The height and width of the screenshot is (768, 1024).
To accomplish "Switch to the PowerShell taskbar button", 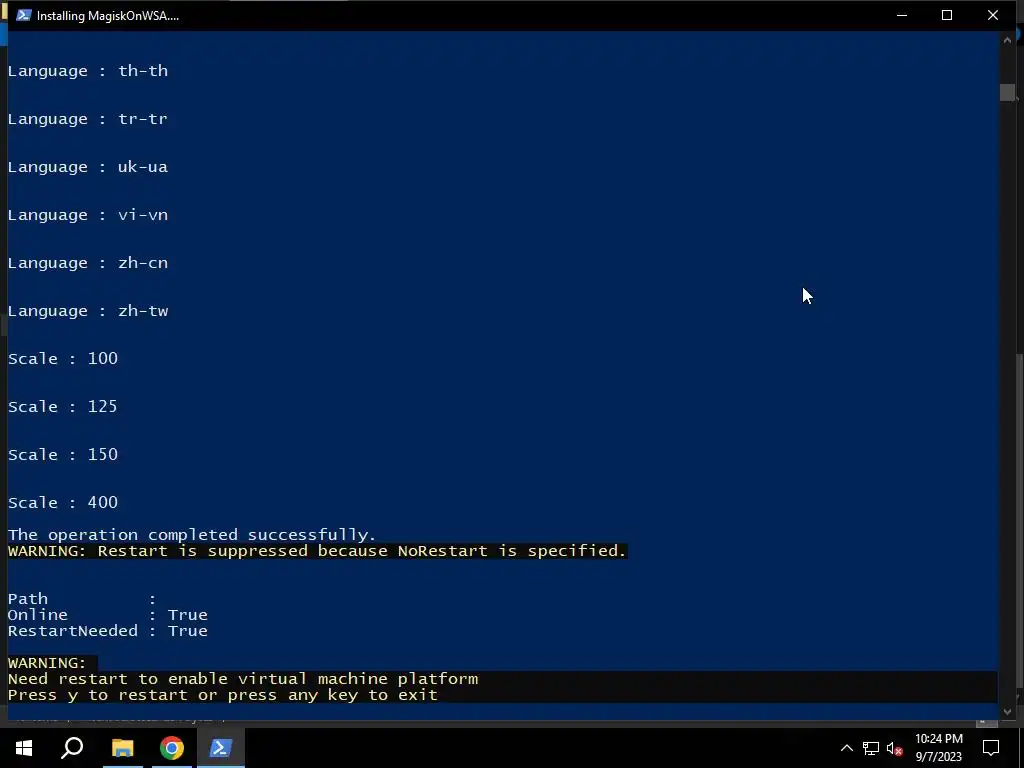I will pyautogui.click(x=221, y=748).
